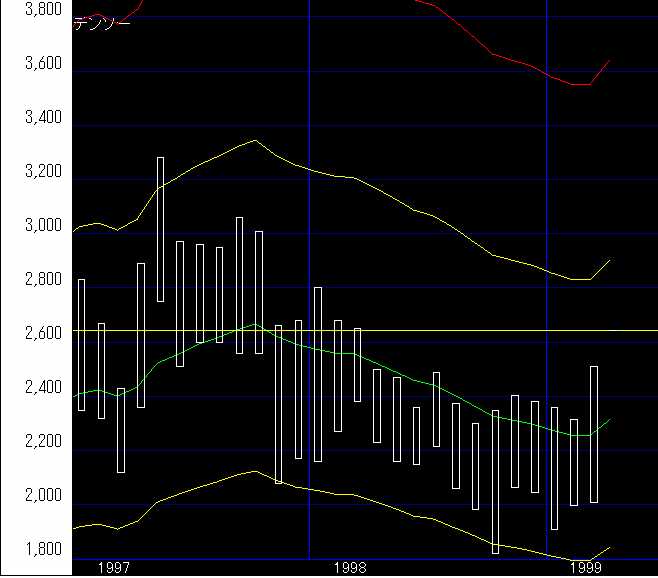Click the peak of the upper yellow band
This screenshot has width=658, height=578.
tap(255, 140)
